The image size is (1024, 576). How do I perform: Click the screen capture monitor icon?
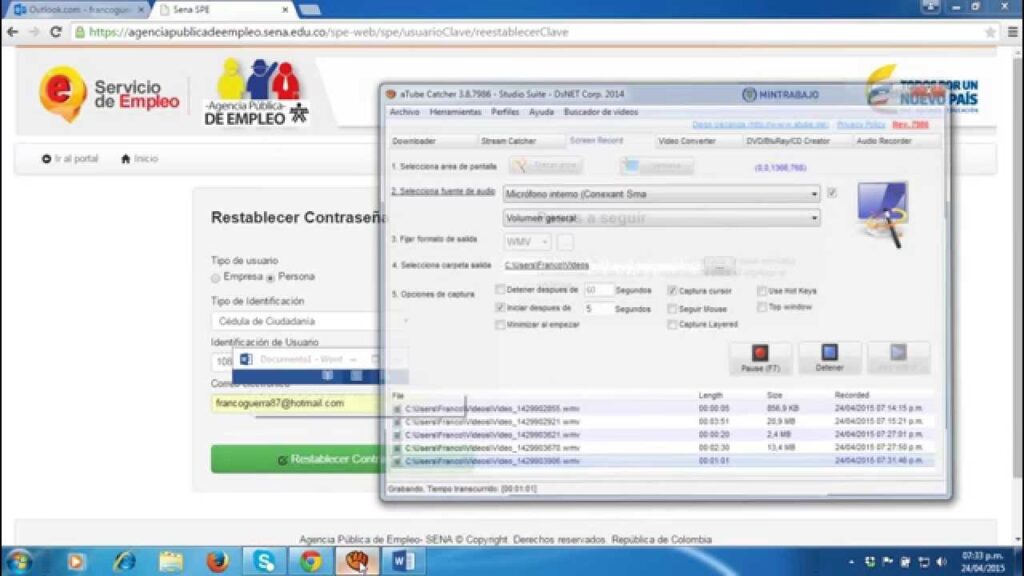[x=881, y=213]
